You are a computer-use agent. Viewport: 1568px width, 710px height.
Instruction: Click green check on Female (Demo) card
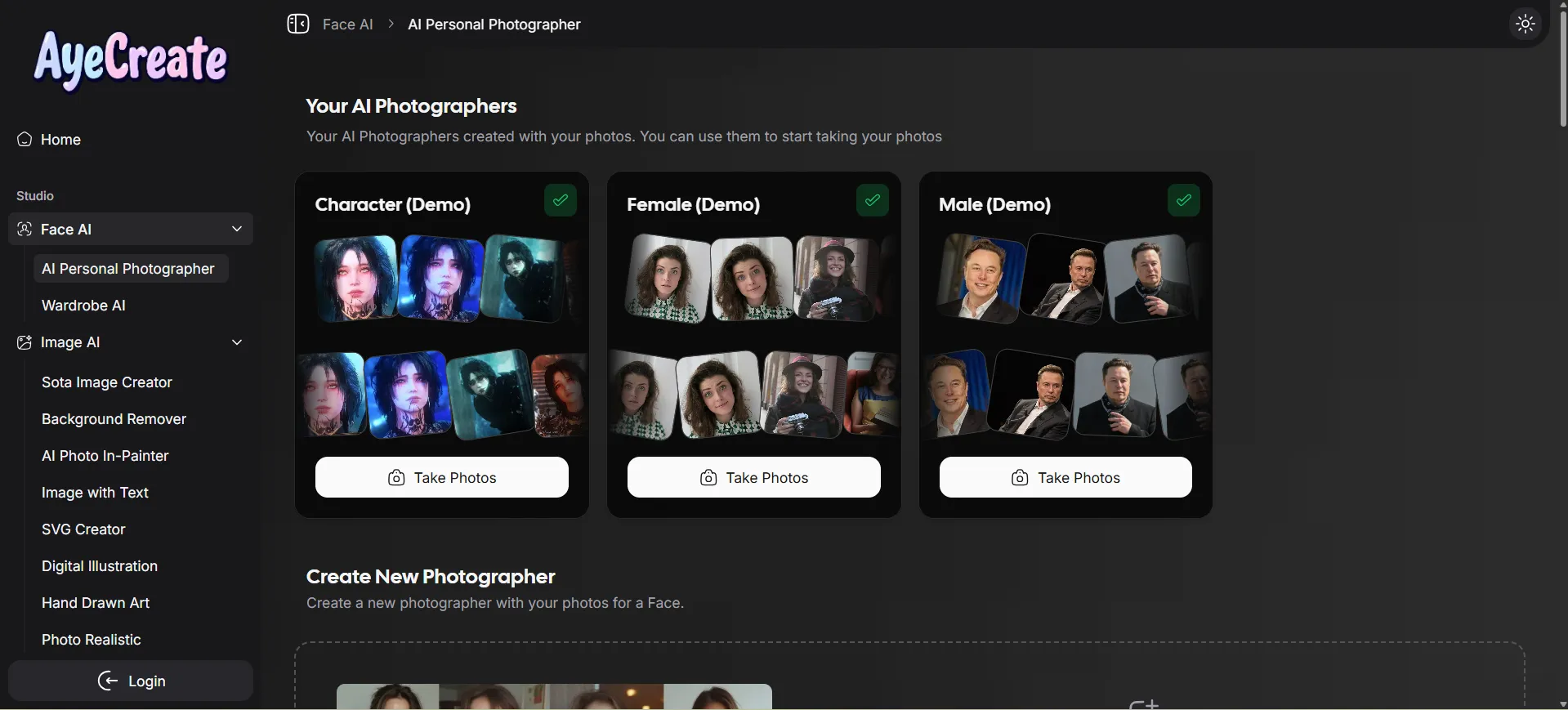click(x=873, y=200)
